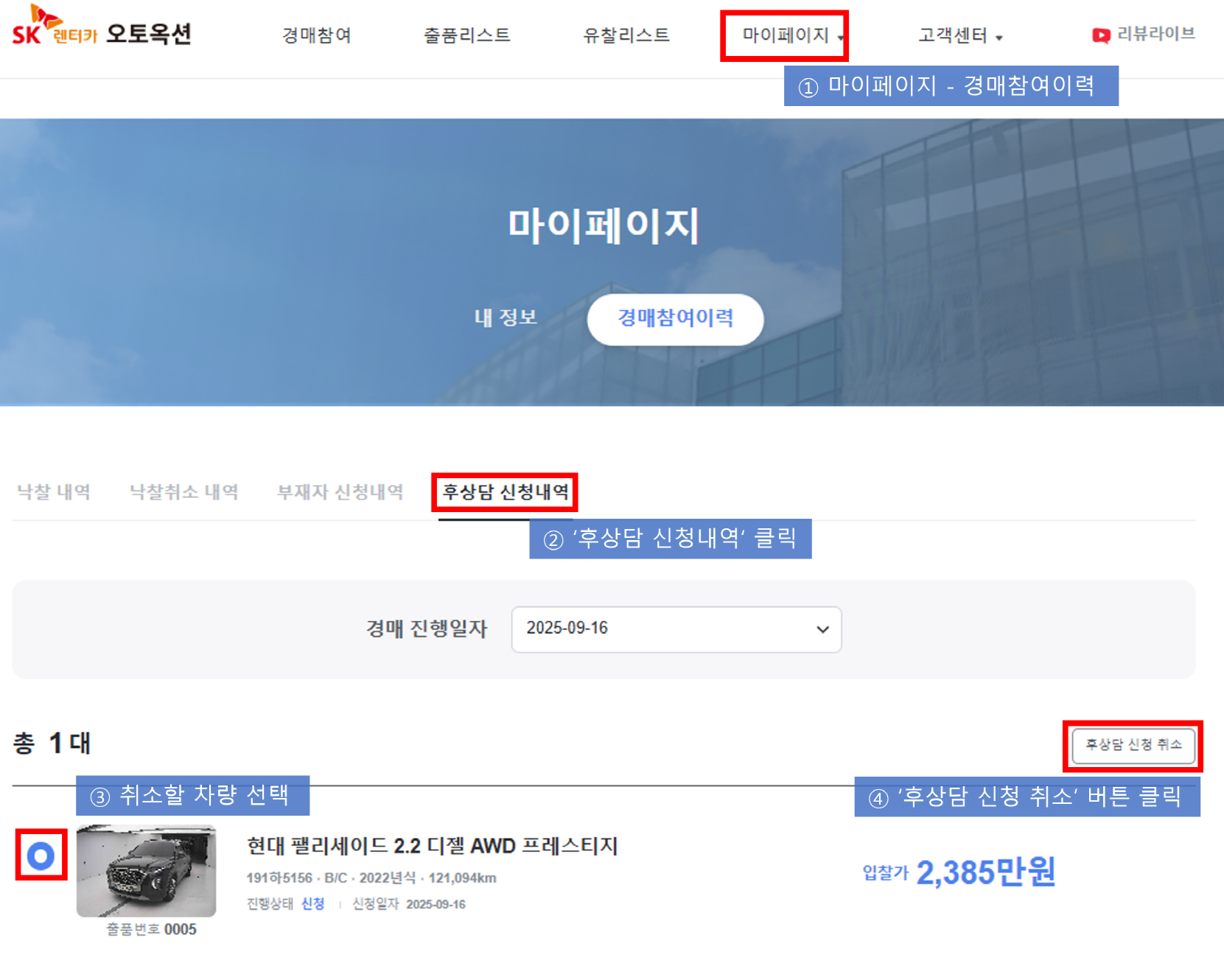Click the SK렌터카 오토옥션 logo
Image resolution: width=1224 pixels, height=980 pixels.
pyautogui.click(x=102, y=29)
